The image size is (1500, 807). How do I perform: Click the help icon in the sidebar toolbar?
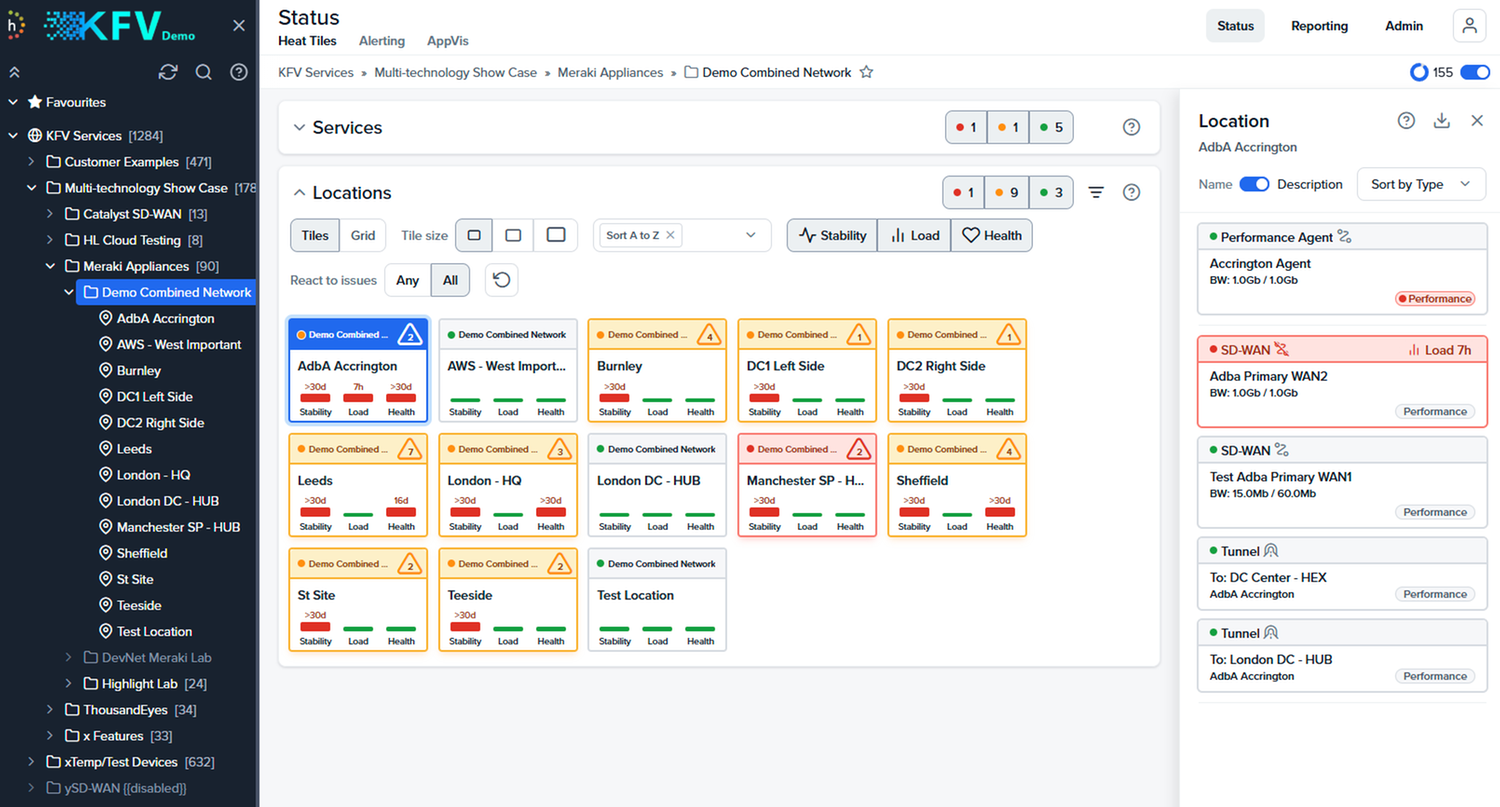(x=239, y=72)
